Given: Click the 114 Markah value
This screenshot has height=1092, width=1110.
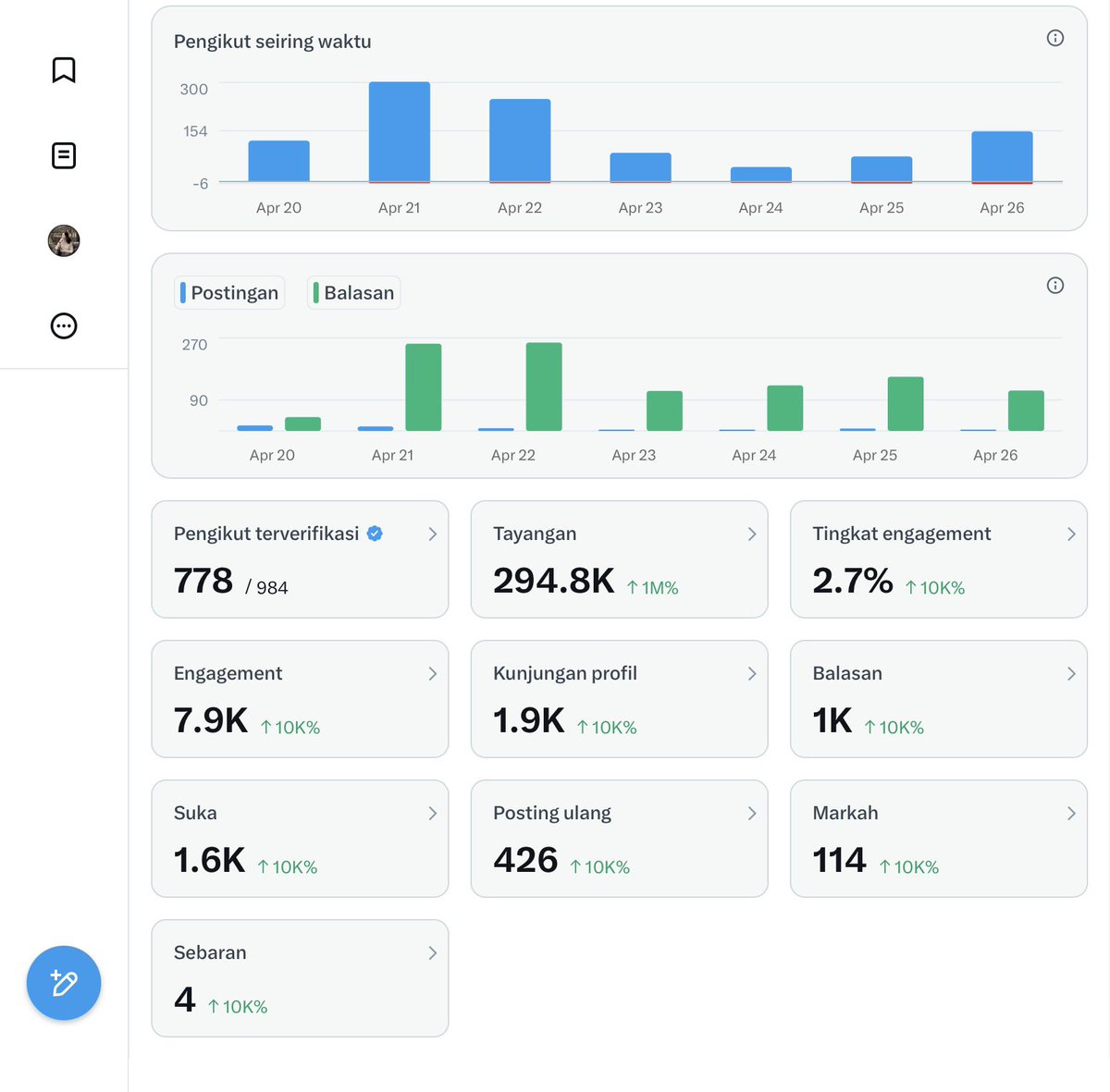Looking at the screenshot, I should pyautogui.click(x=840, y=860).
